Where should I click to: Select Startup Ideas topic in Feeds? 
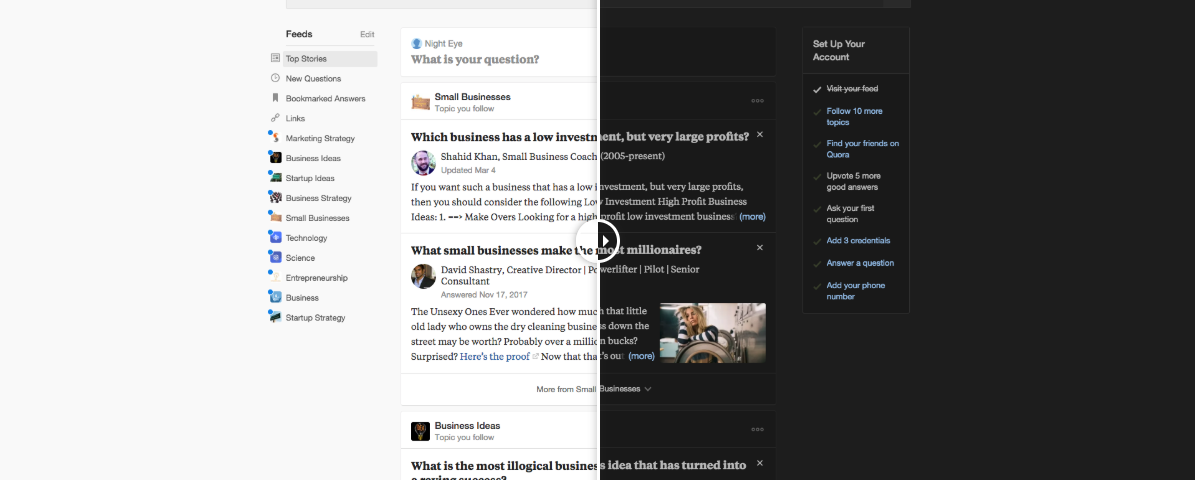(x=309, y=178)
